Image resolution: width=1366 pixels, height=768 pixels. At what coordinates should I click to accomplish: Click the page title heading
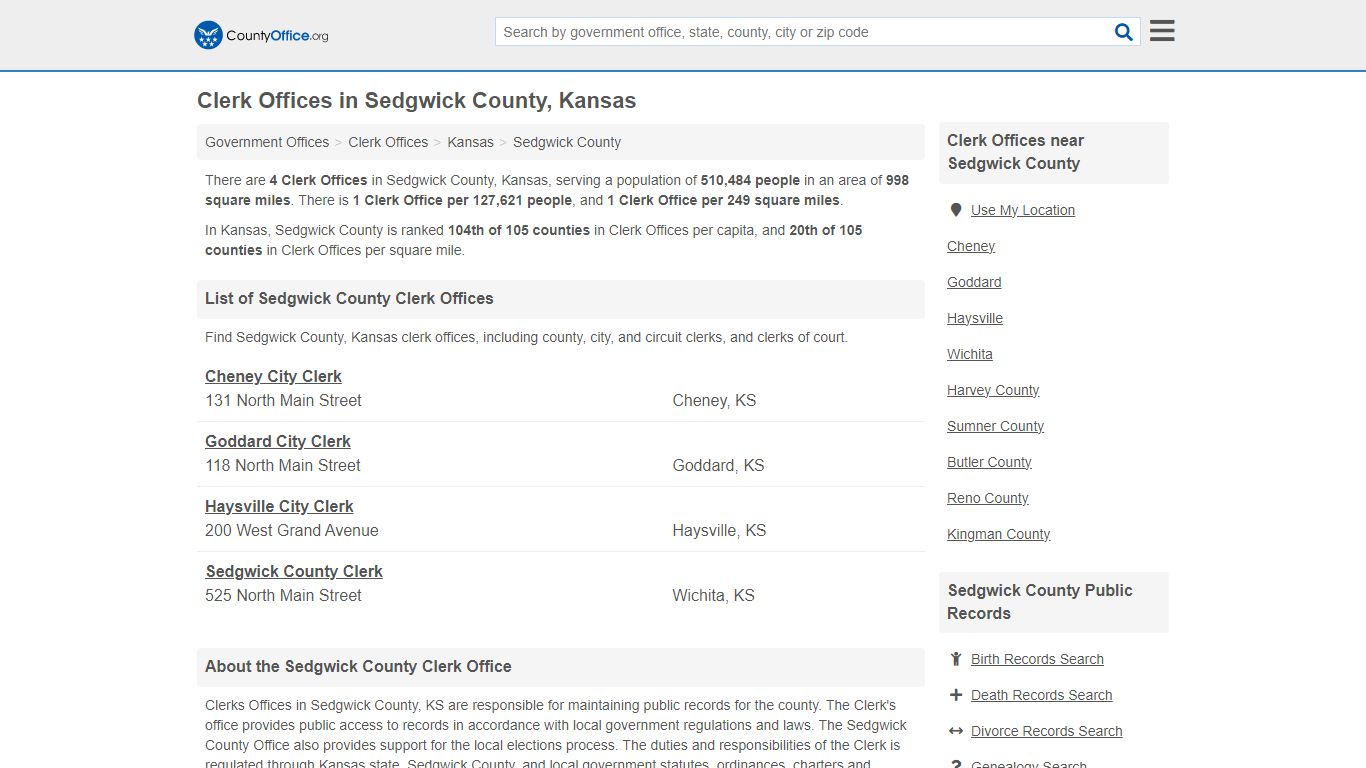[x=416, y=101]
